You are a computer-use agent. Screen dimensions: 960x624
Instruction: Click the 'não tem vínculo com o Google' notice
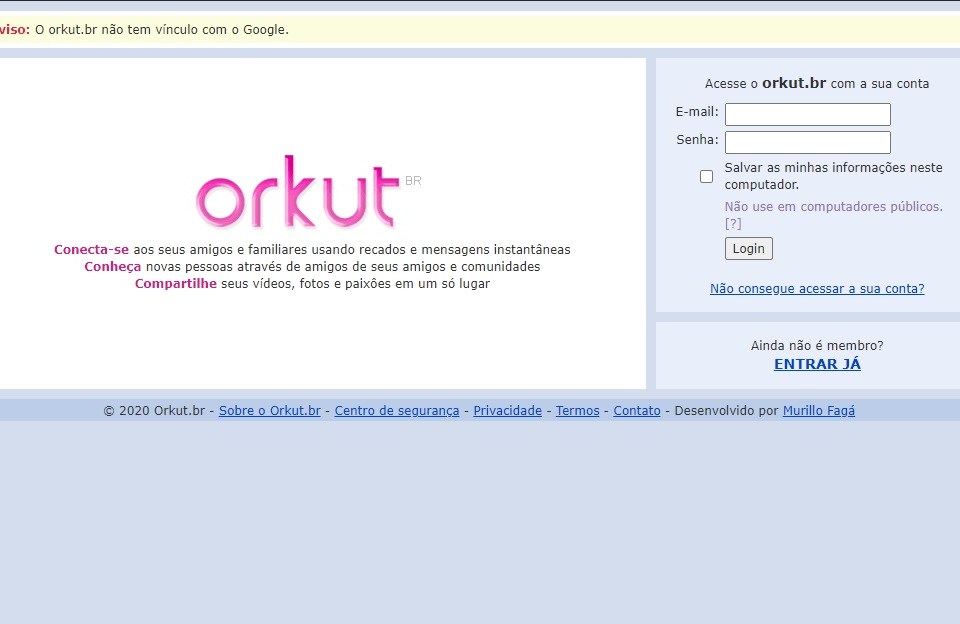162,29
